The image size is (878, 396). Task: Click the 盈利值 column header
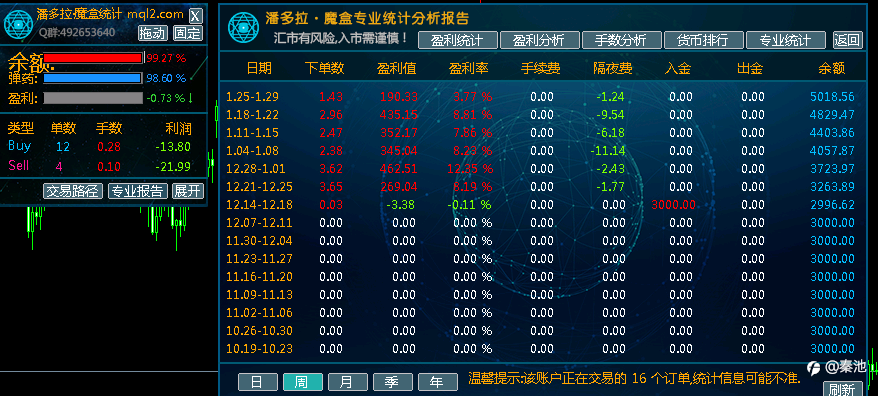[397, 69]
